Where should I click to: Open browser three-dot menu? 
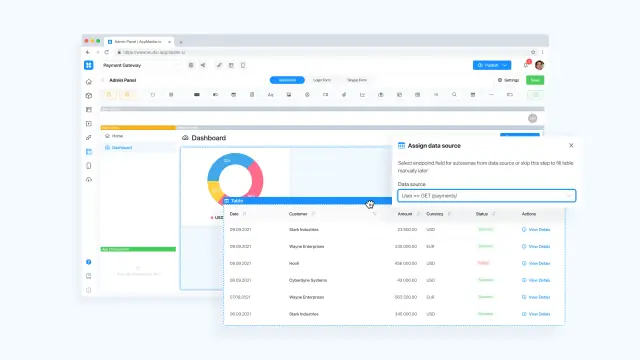click(542, 52)
